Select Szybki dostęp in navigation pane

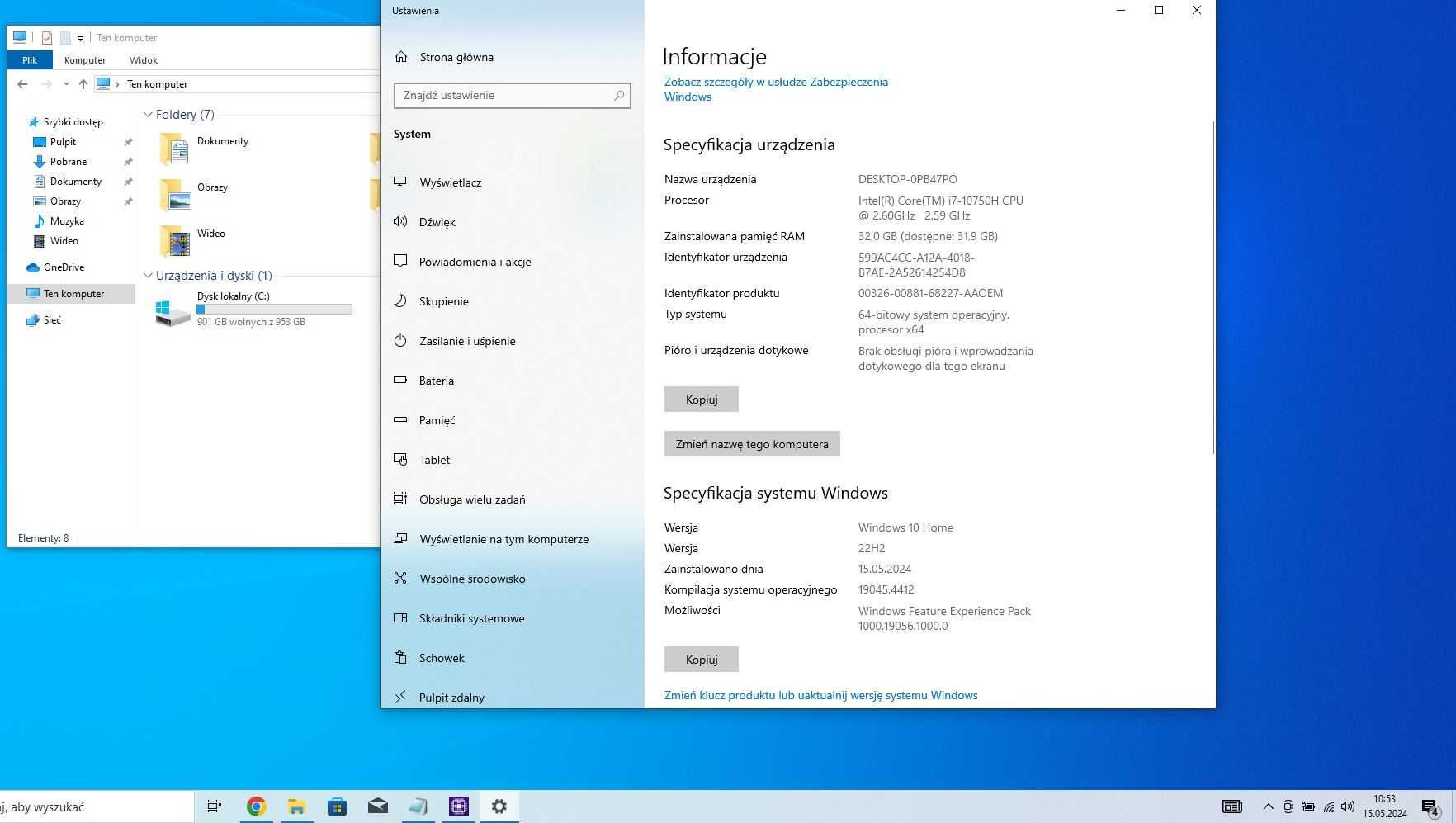point(73,122)
